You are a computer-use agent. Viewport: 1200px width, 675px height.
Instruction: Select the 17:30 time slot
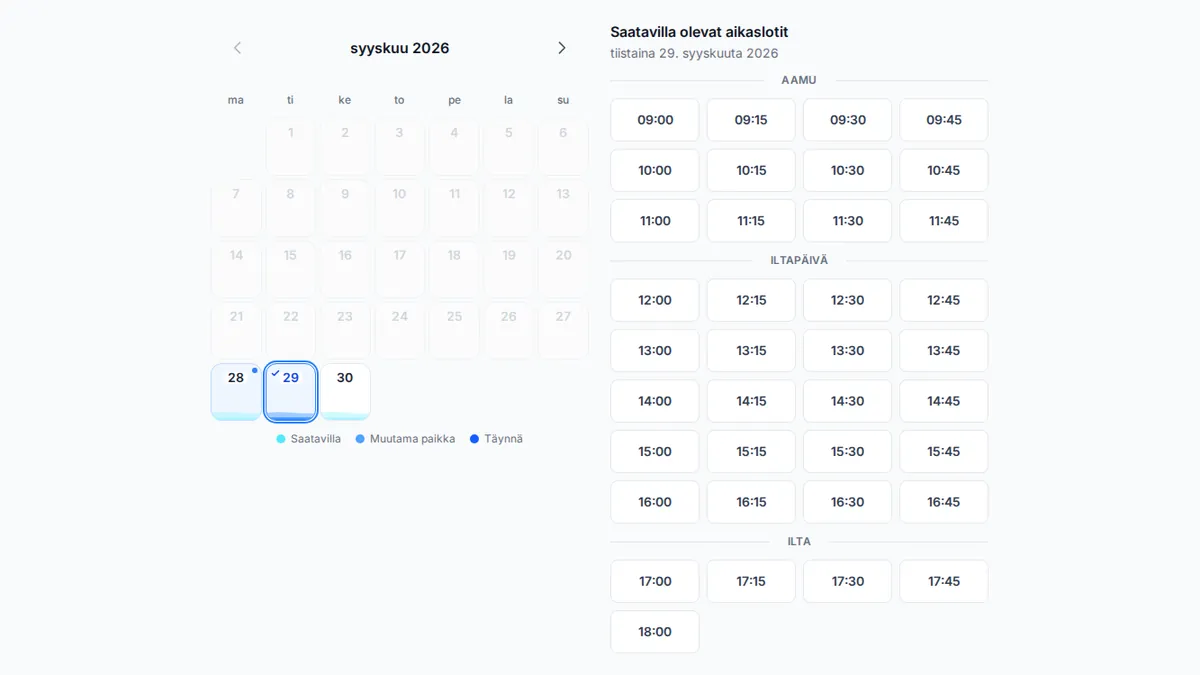[x=847, y=581]
